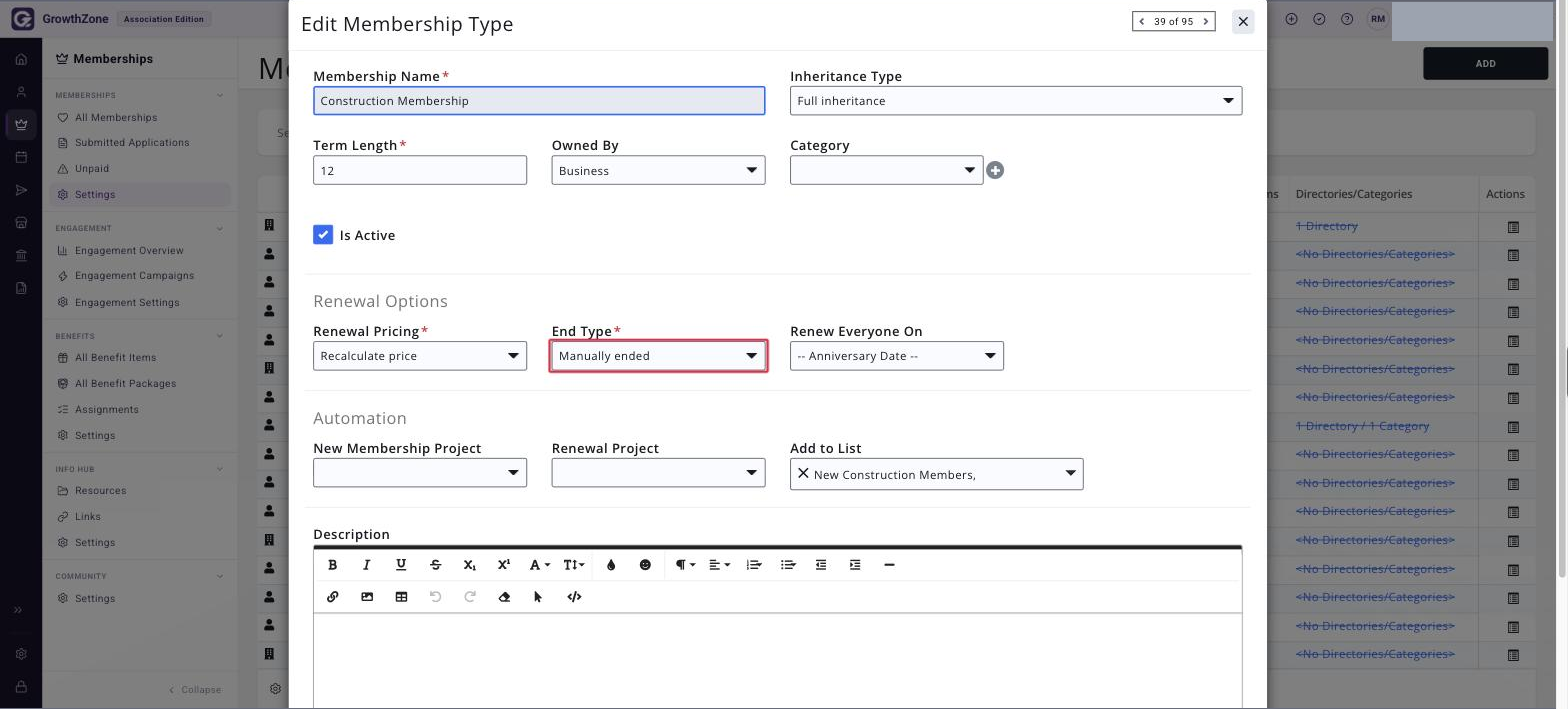Click the select-all cursor icon
Viewport: 1568px width, 709px height.
pos(538,597)
